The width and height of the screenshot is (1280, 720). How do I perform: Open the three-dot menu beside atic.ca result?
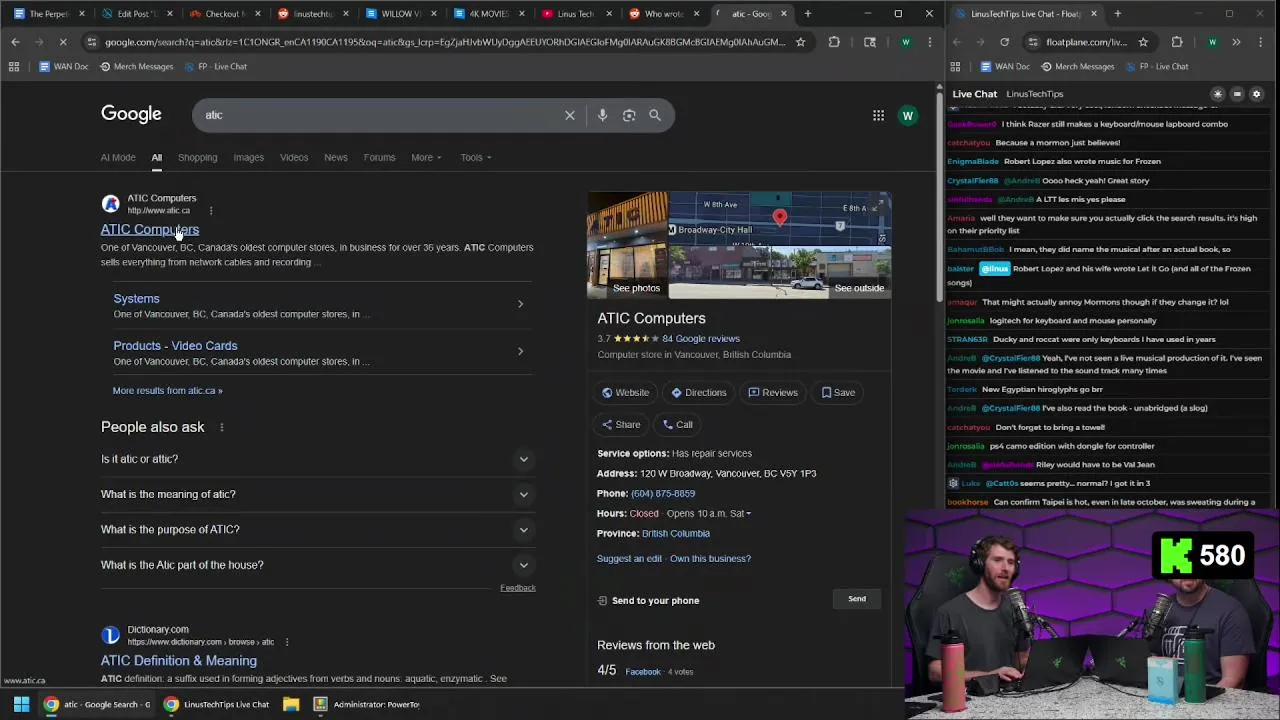211,211
